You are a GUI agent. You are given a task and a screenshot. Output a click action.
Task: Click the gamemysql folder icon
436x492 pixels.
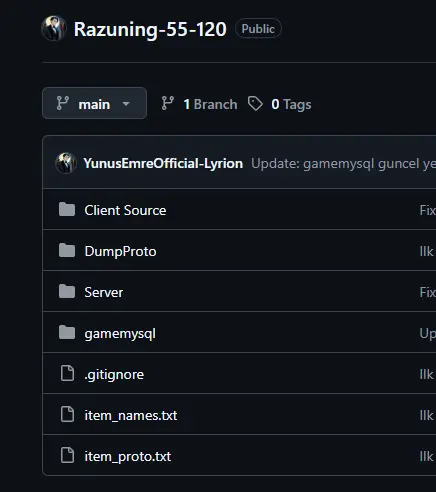[67, 333]
